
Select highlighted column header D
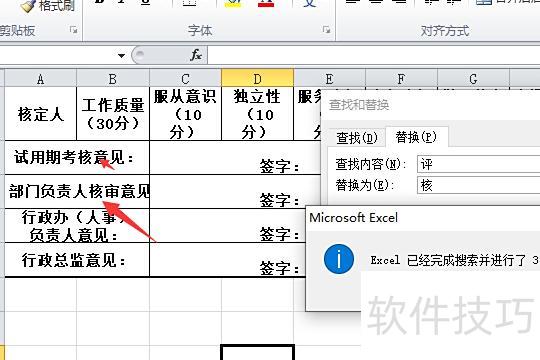258,79
